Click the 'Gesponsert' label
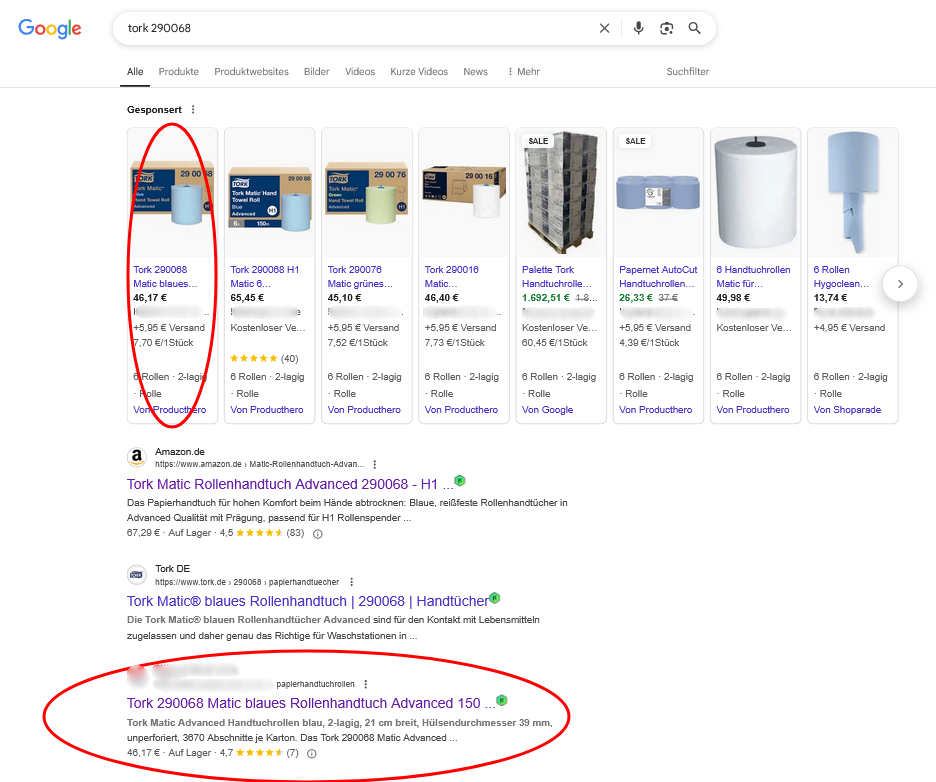Image resolution: width=936 pixels, height=782 pixels. 154,109
